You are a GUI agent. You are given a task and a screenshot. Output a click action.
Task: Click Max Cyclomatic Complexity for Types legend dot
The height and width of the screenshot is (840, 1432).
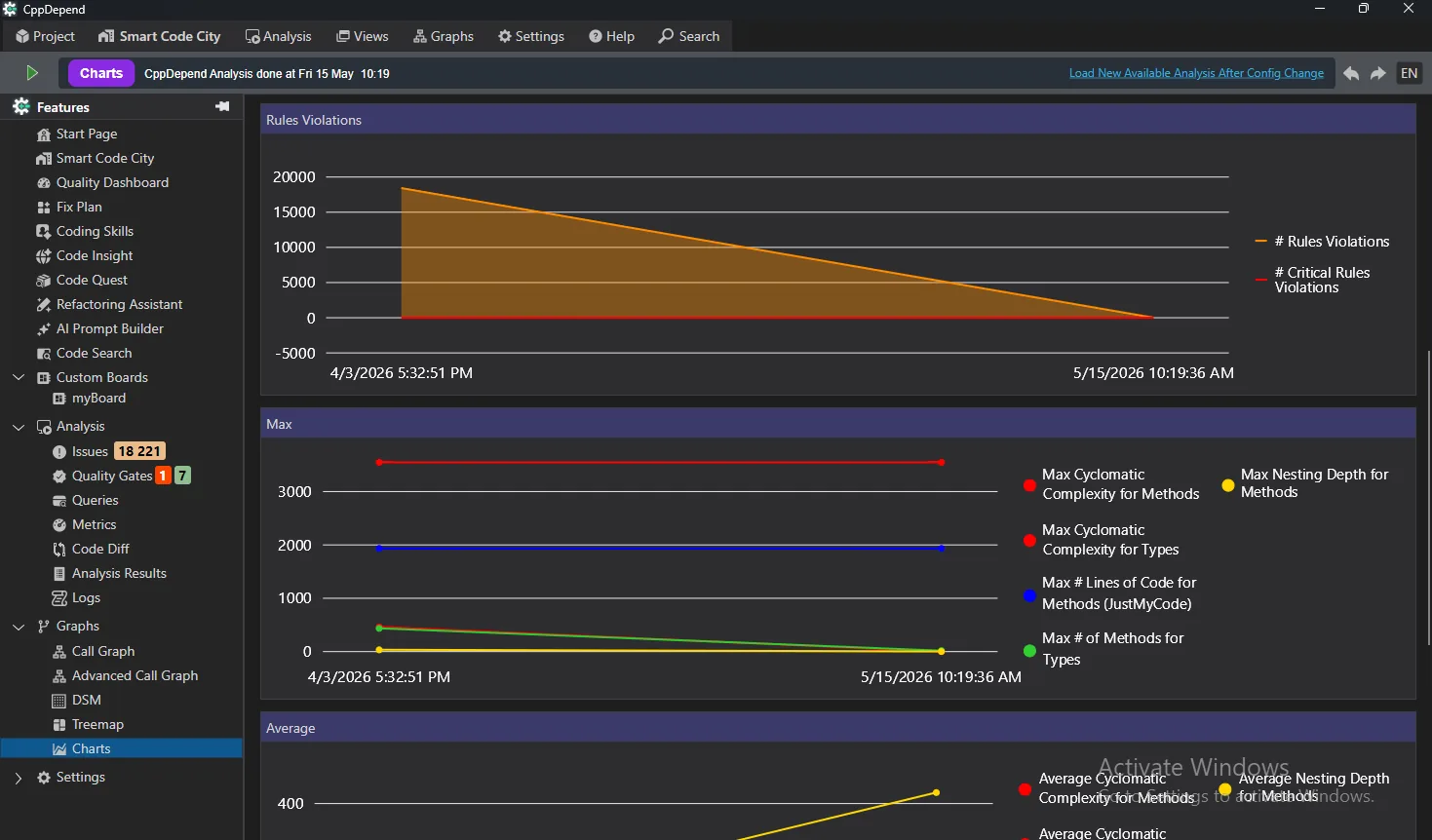[x=1029, y=540]
